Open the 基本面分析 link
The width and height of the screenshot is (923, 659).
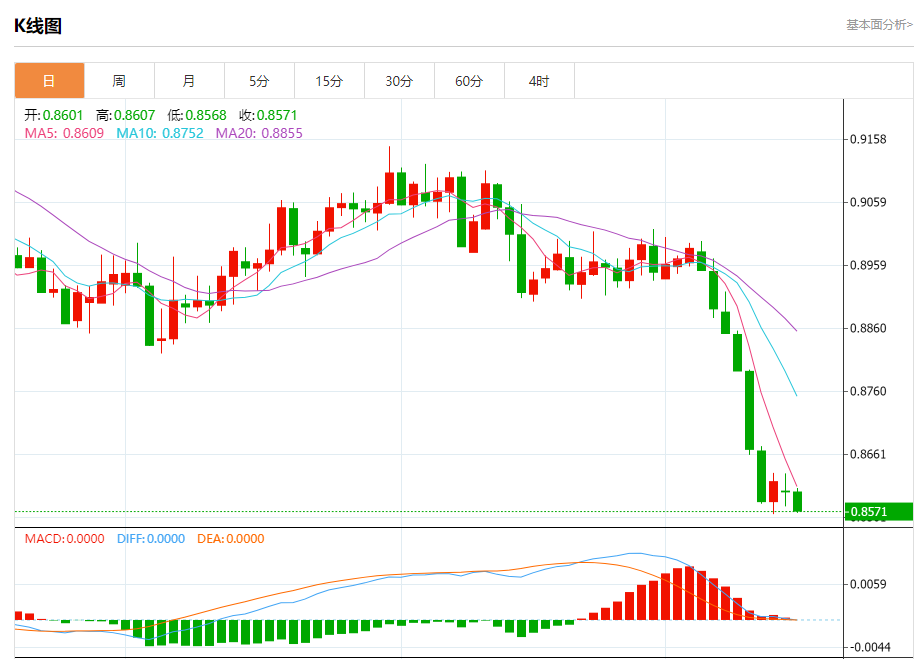pyautogui.click(x=879, y=25)
